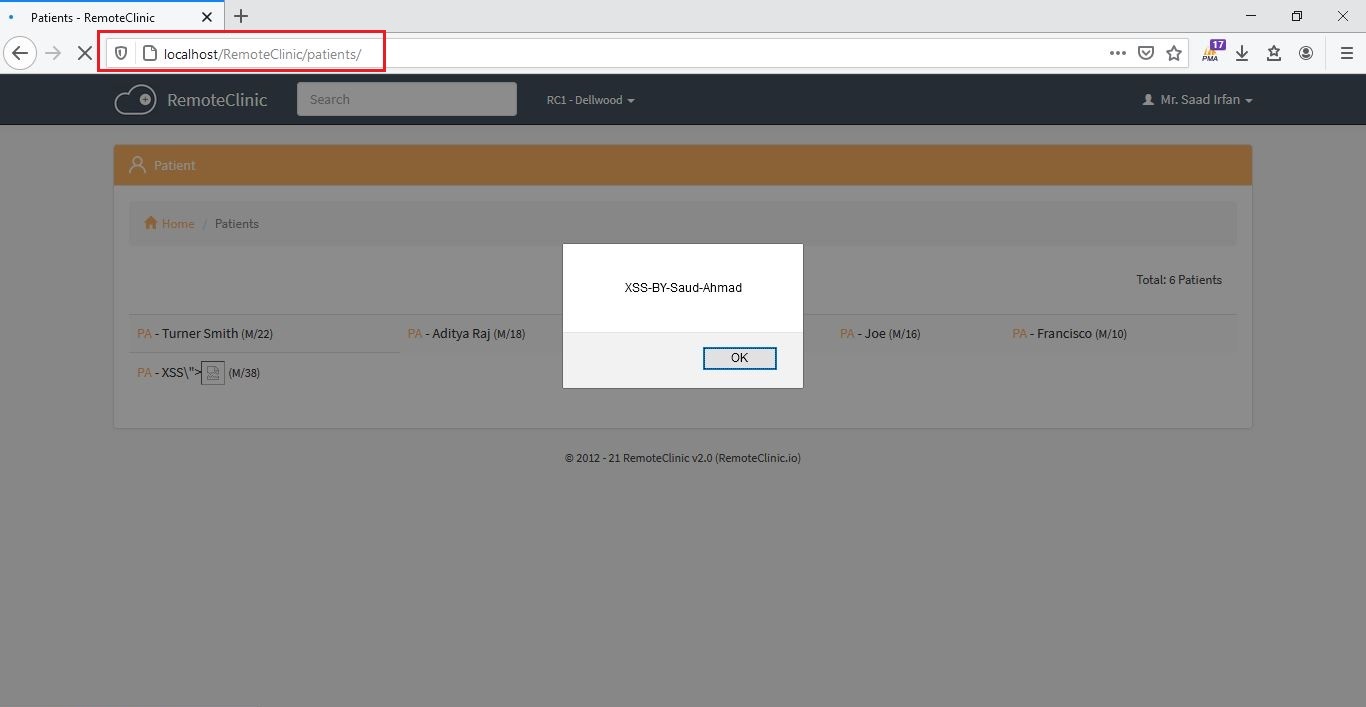Click the Patient header person icon
1366x707 pixels.
point(137,164)
